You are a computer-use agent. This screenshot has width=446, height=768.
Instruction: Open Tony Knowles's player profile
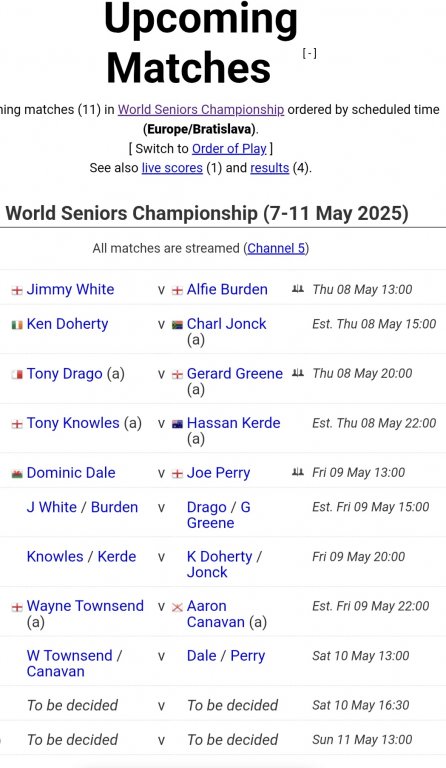73,423
